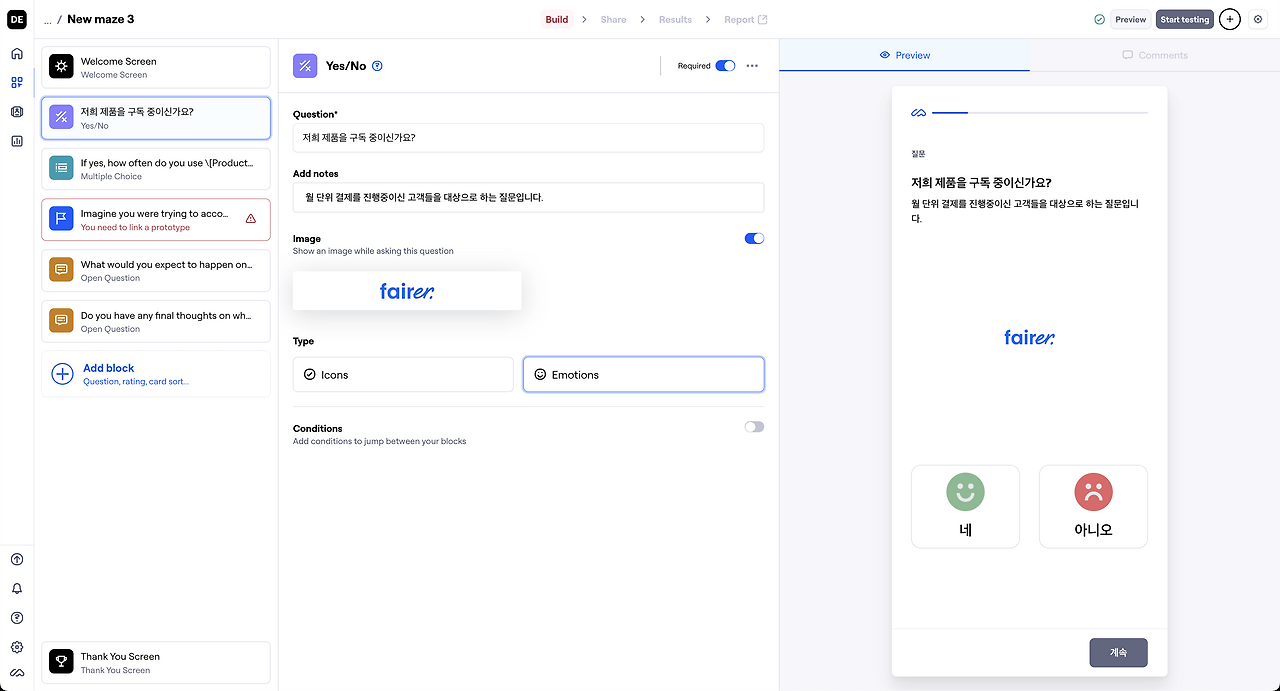Select the 'Do you have any final thoughts' block

(x=156, y=321)
